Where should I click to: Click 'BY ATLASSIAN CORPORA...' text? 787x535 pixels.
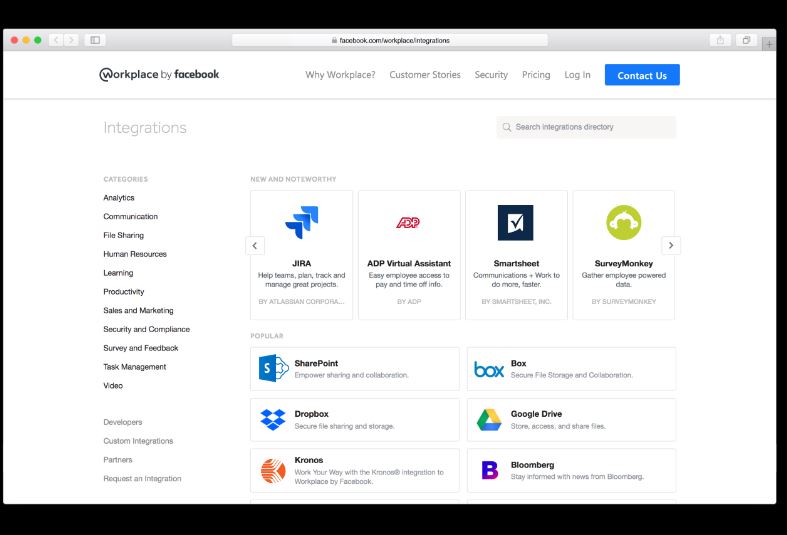[301, 302]
